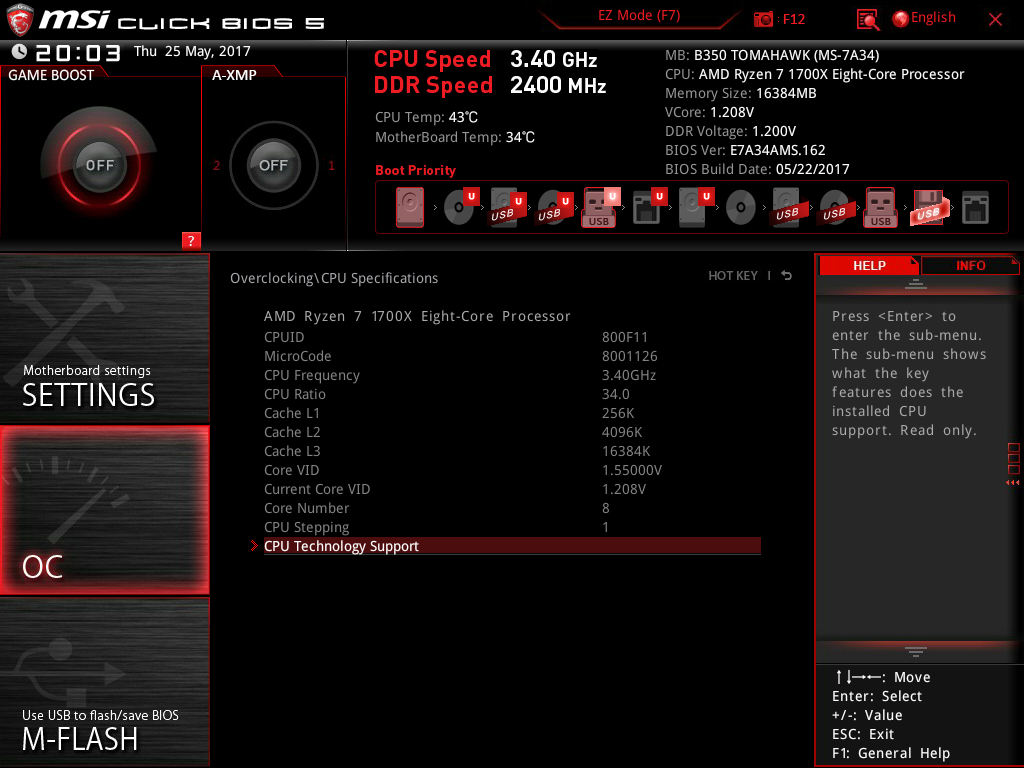Open the OC overclocking section
The image size is (1024, 768).
pos(104,510)
